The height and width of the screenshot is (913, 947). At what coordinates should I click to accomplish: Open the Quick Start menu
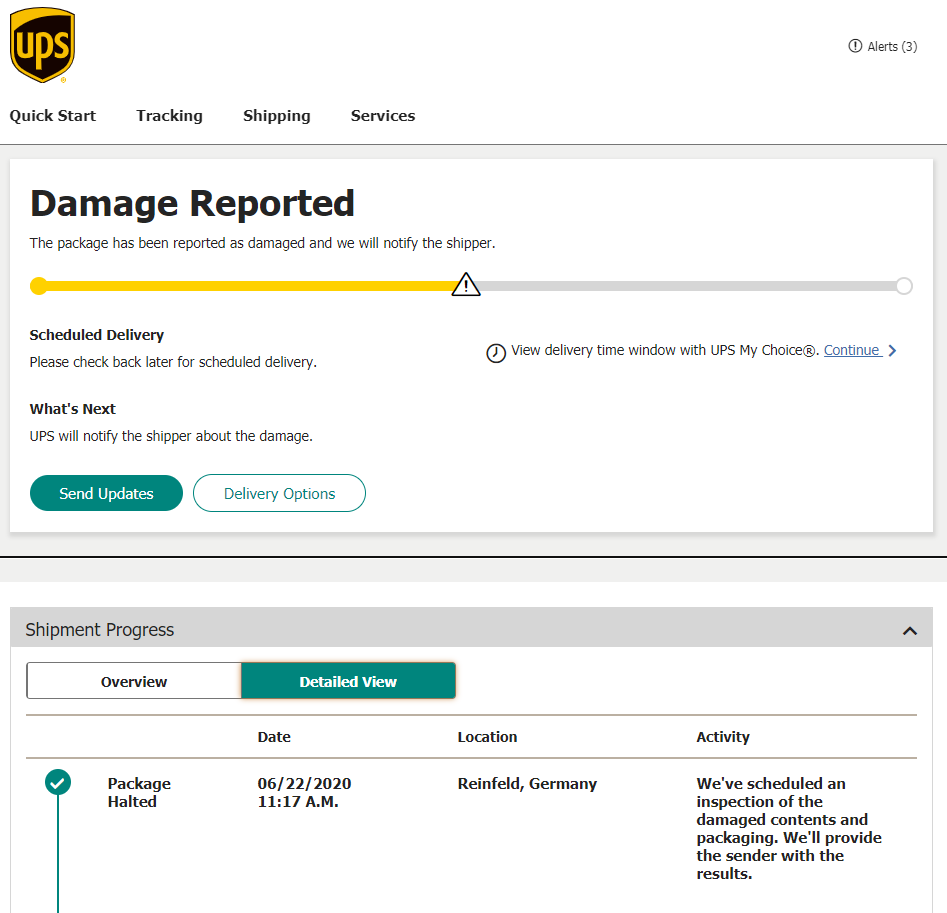point(53,115)
